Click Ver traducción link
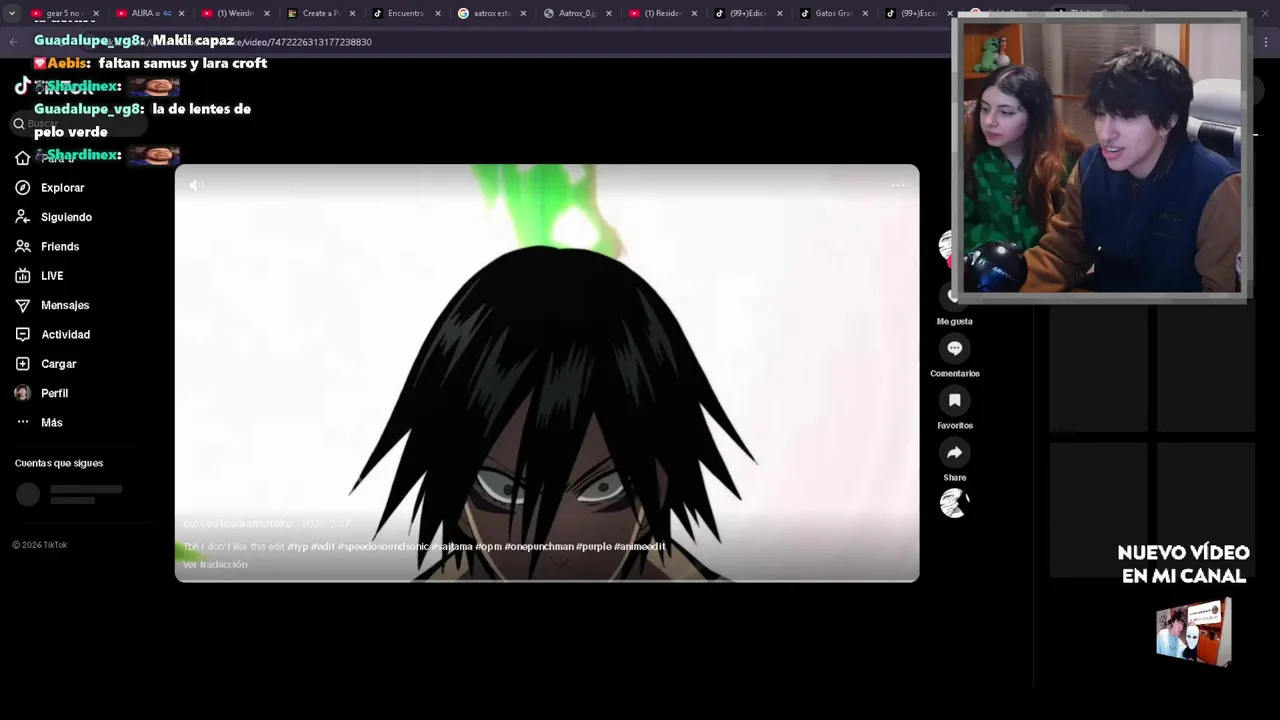 coord(215,564)
